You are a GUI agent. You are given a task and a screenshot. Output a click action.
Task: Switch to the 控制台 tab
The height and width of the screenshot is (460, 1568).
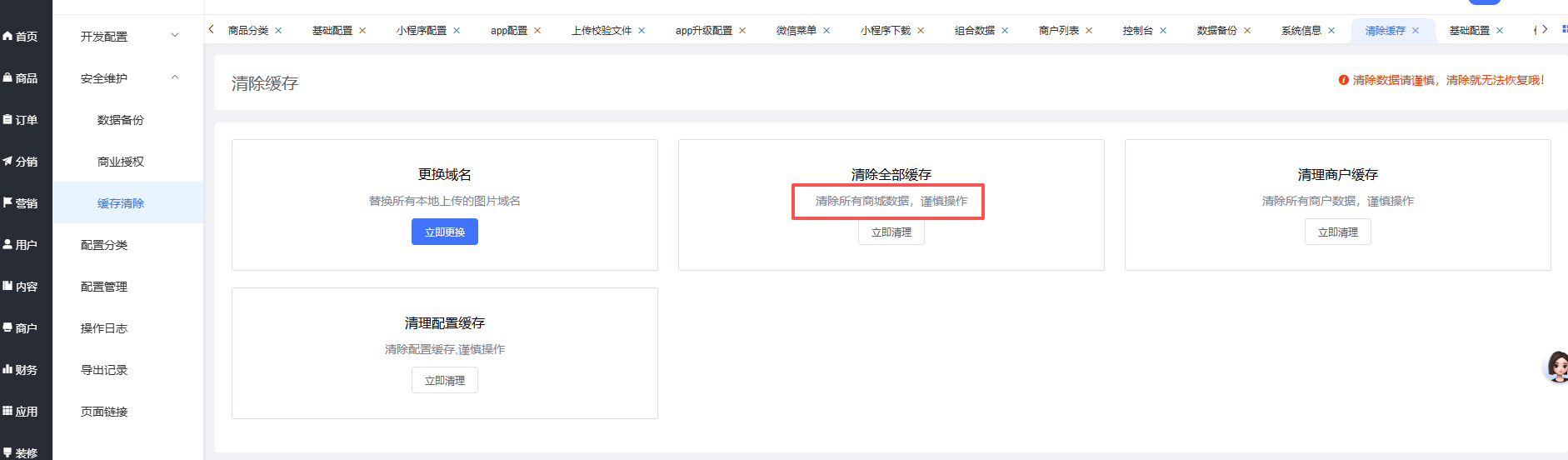pos(1138,31)
